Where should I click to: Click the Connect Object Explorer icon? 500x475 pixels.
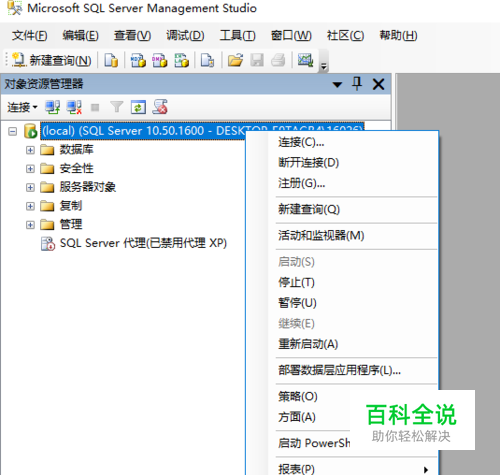(x=53, y=107)
